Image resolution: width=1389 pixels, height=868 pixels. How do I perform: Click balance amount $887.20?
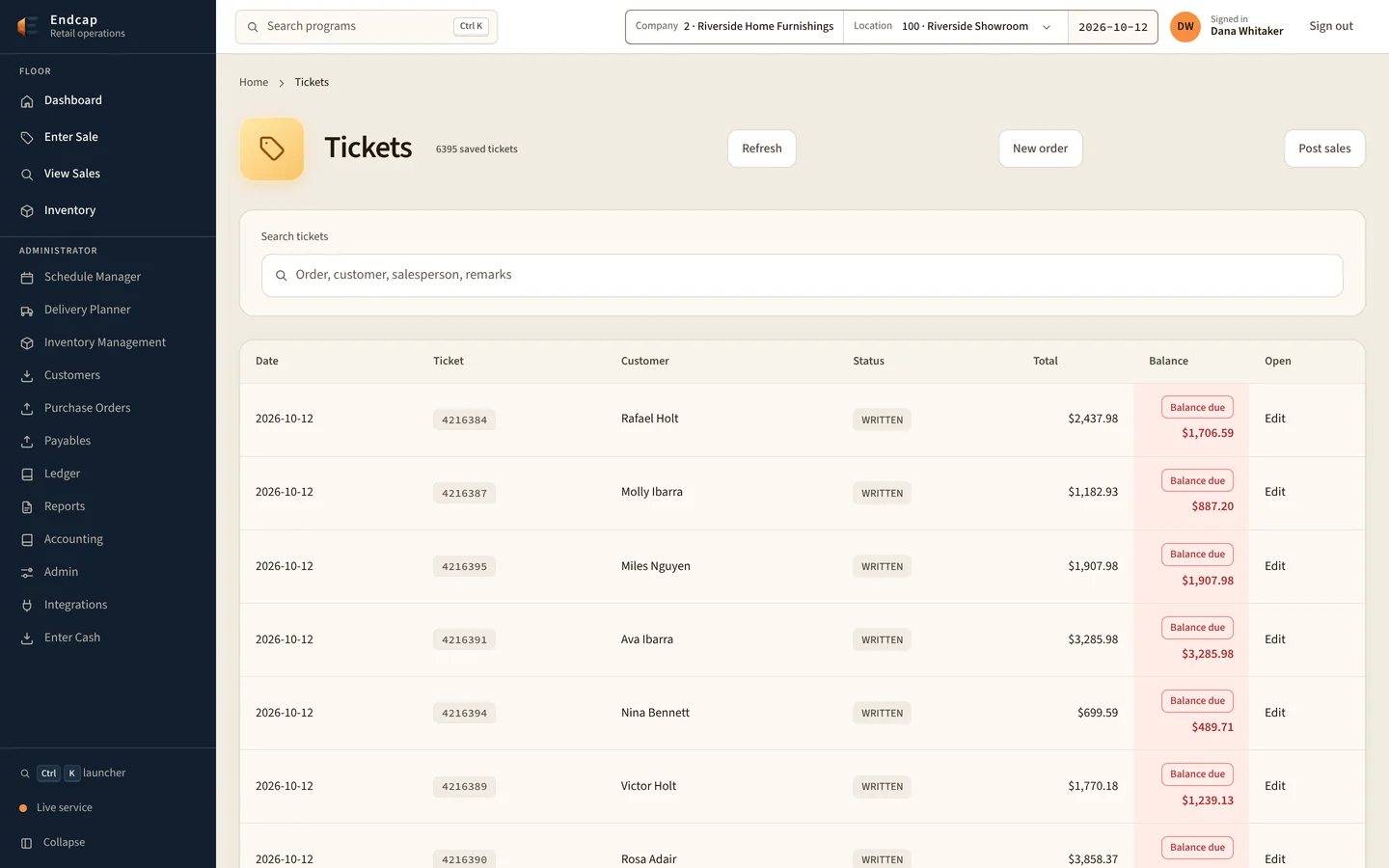click(x=1212, y=506)
